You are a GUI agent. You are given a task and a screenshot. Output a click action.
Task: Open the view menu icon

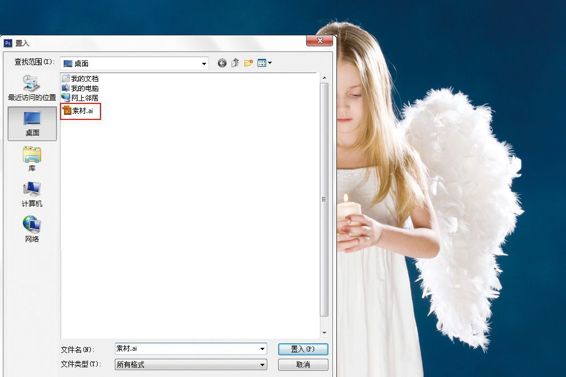tap(264, 63)
